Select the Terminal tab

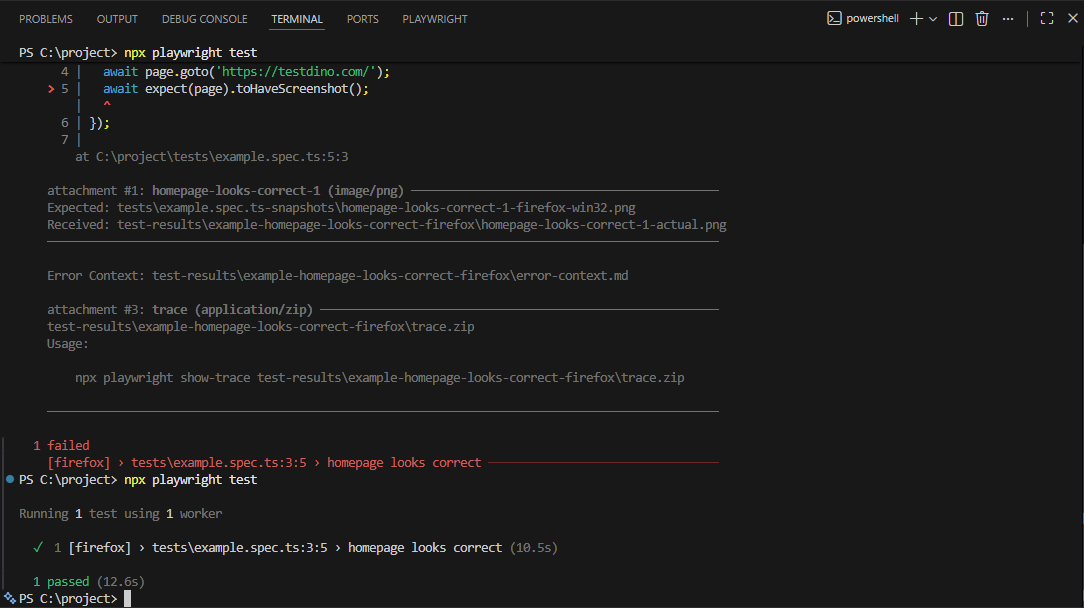click(x=297, y=19)
